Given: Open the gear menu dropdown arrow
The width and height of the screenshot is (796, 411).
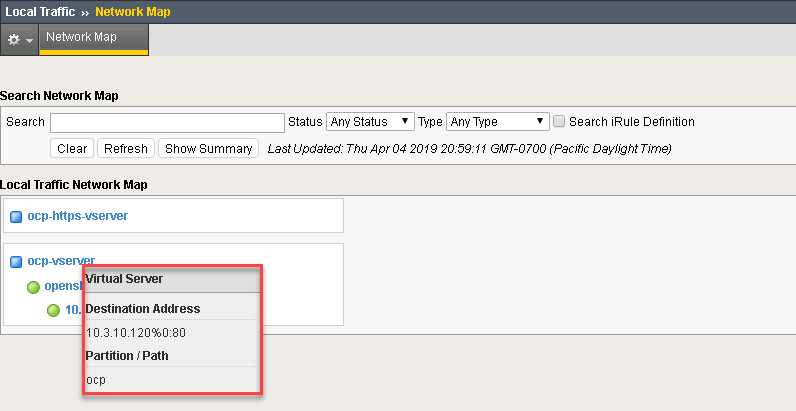Looking at the screenshot, I should click(29, 40).
